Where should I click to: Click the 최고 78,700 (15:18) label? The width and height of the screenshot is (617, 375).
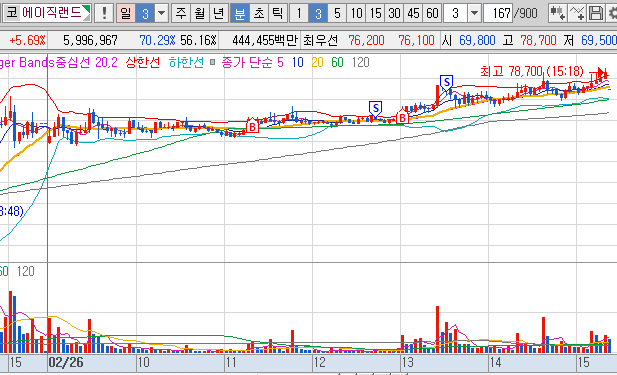tap(532, 71)
